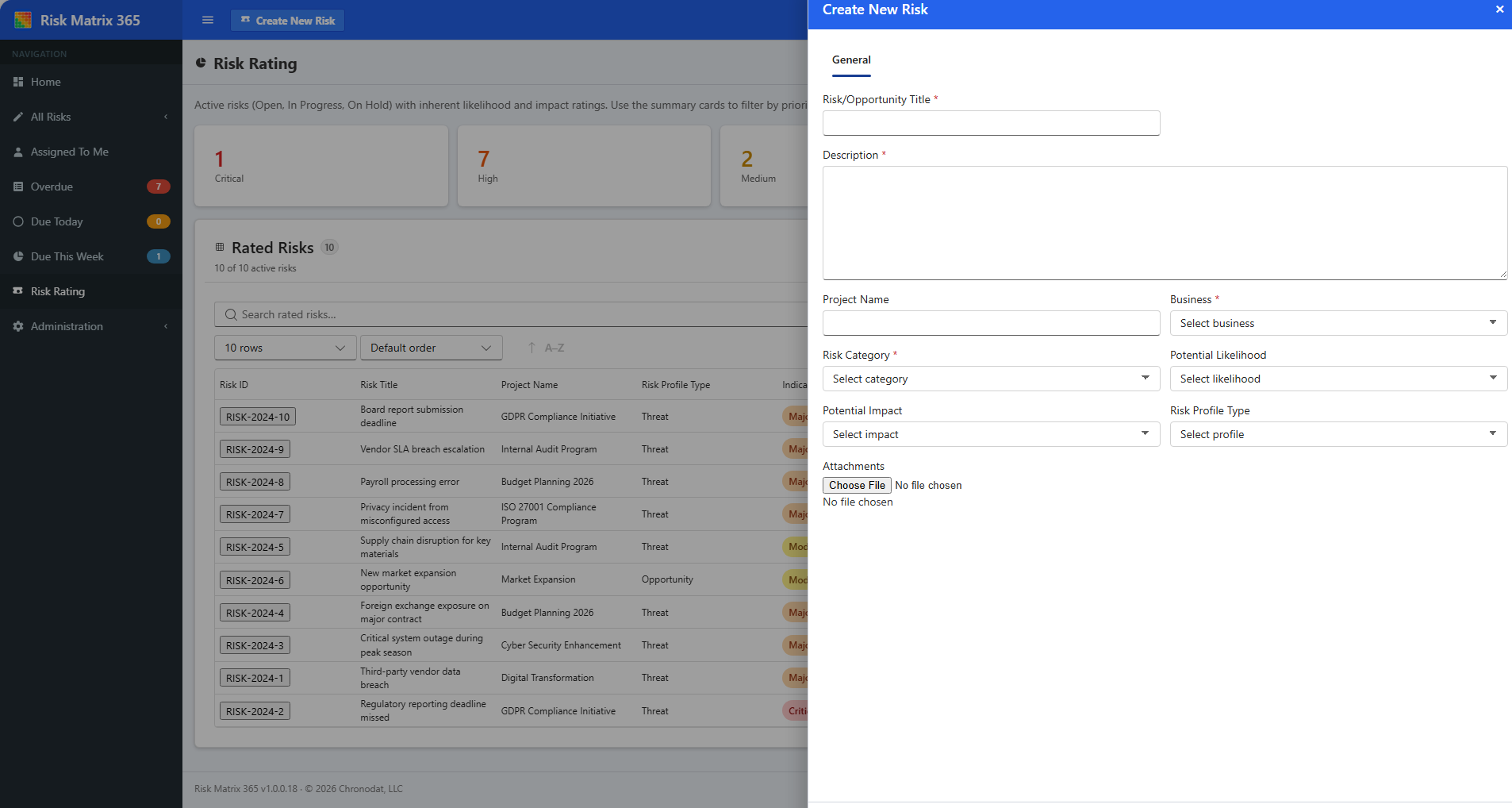
Task: Open the Select profile dropdown
Action: (x=1338, y=434)
